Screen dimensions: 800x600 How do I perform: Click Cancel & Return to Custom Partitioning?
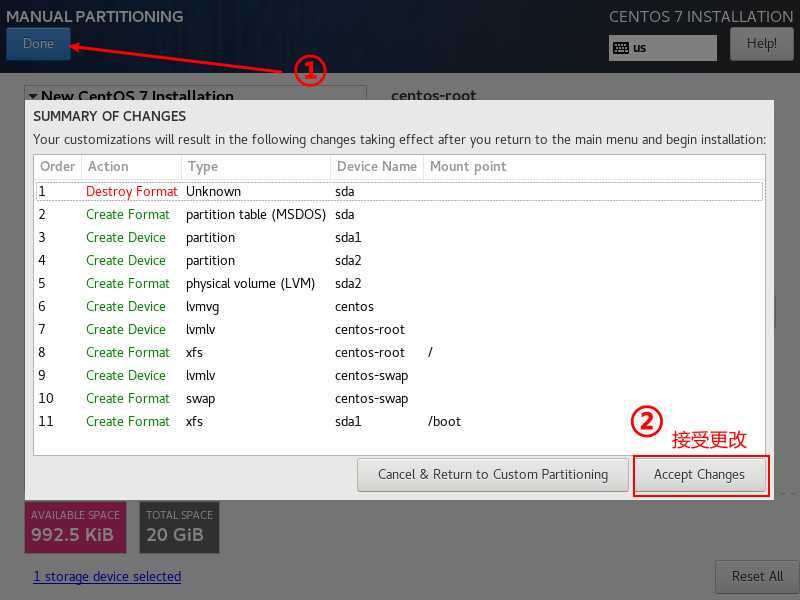pos(493,474)
